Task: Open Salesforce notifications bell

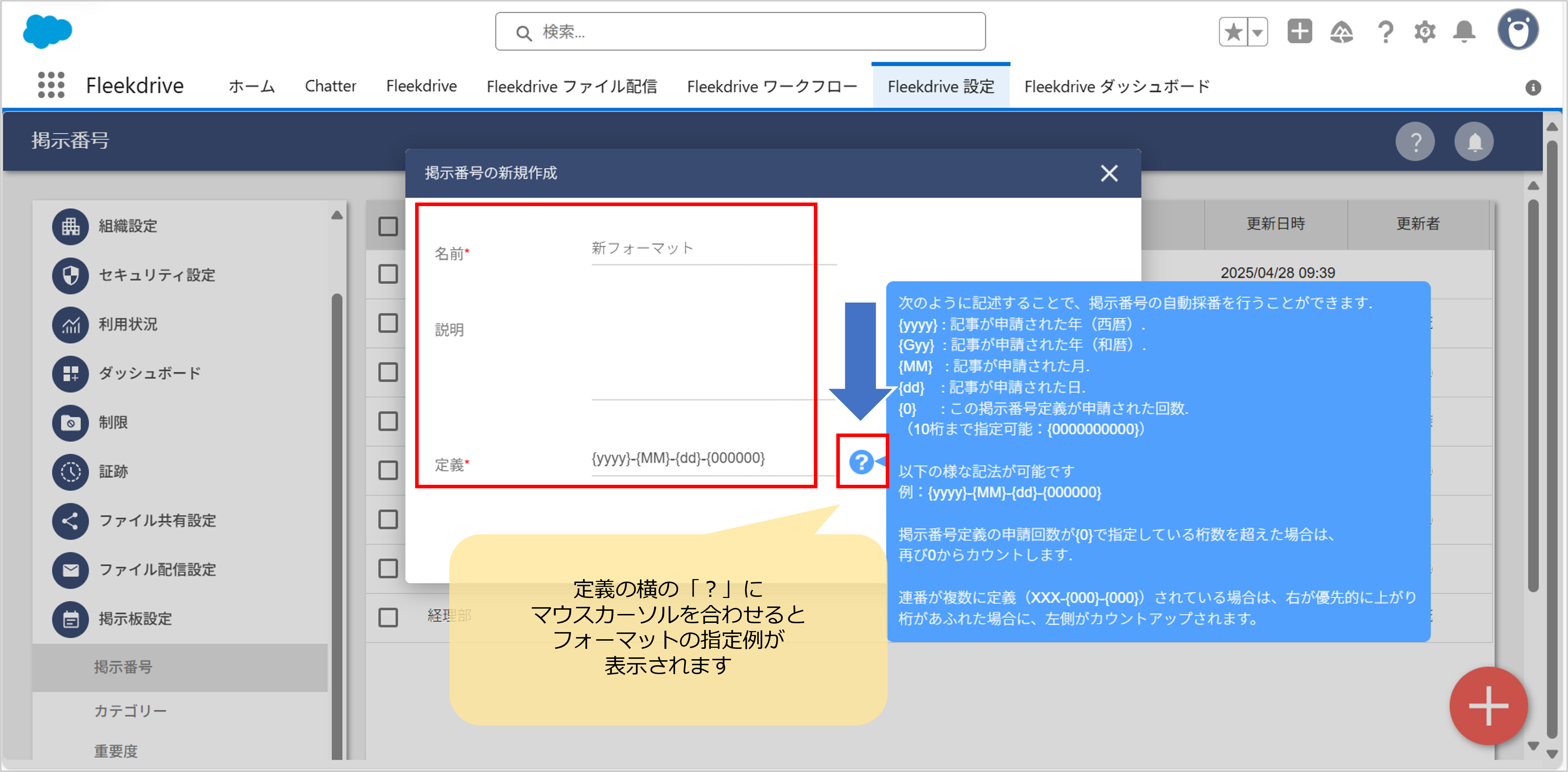Action: pyautogui.click(x=1464, y=32)
